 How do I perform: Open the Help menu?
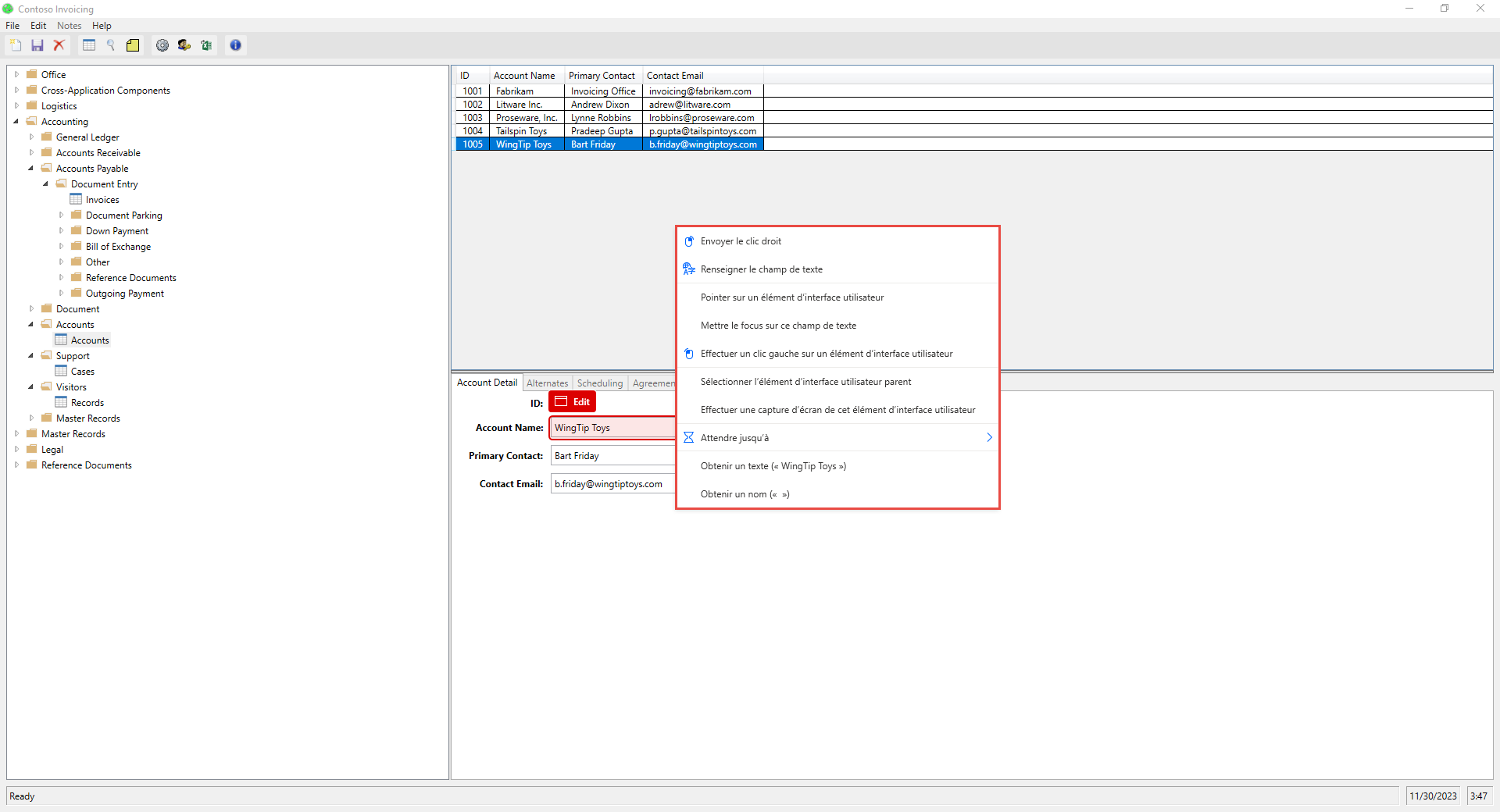pos(102,26)
